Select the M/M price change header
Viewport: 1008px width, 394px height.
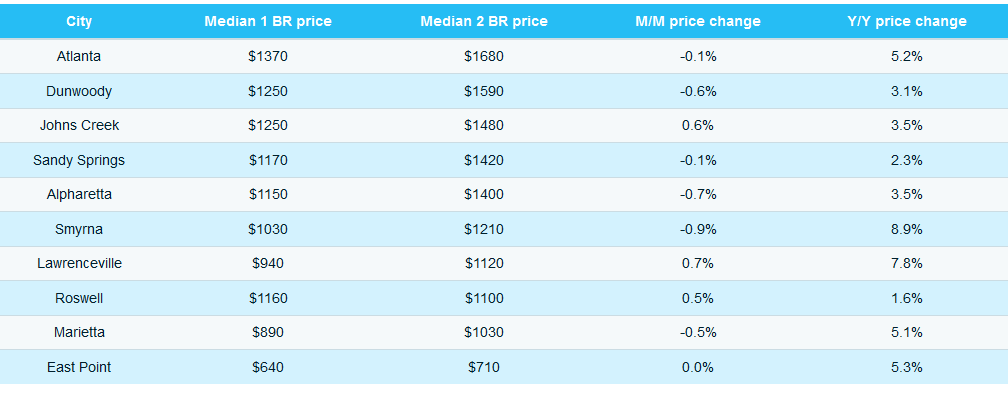pyautogui.click(x=698, y=21)
